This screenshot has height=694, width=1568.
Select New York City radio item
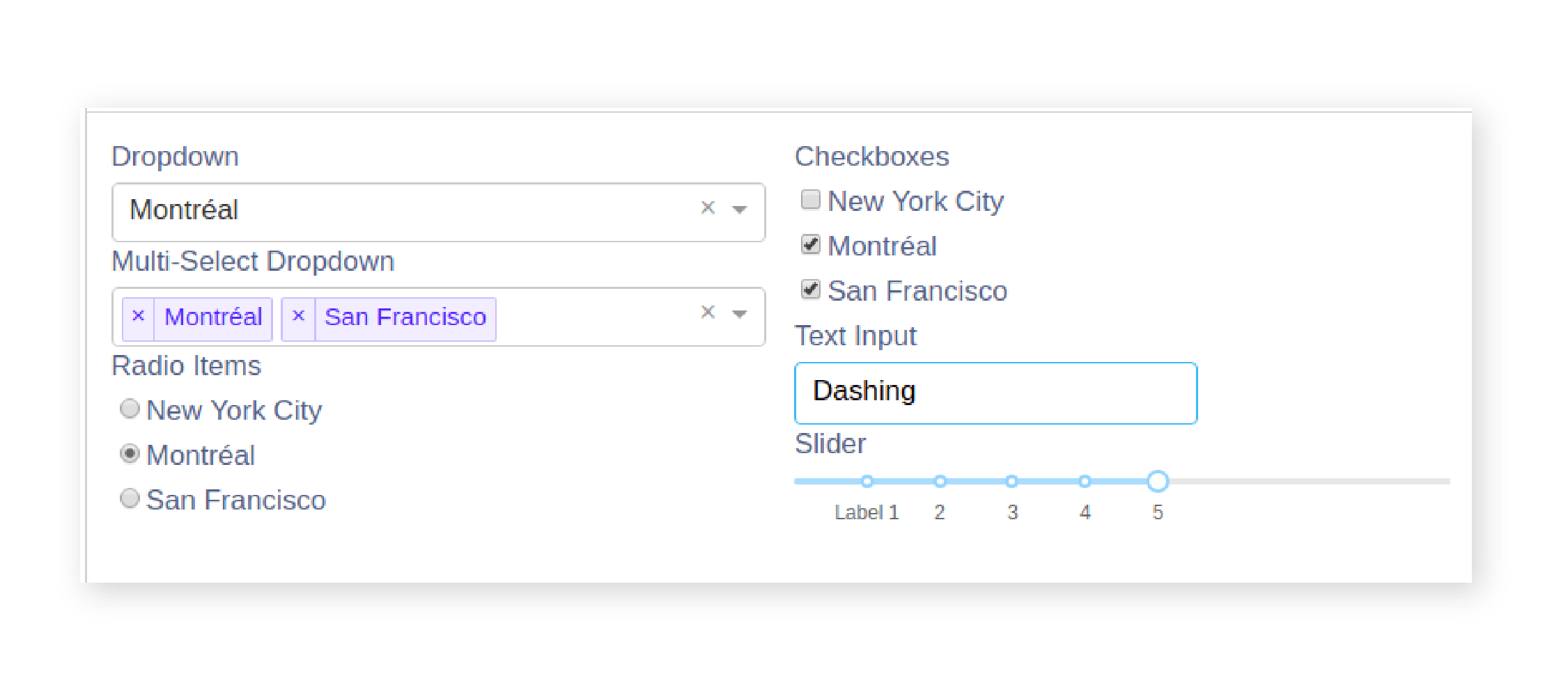[130, 409]
